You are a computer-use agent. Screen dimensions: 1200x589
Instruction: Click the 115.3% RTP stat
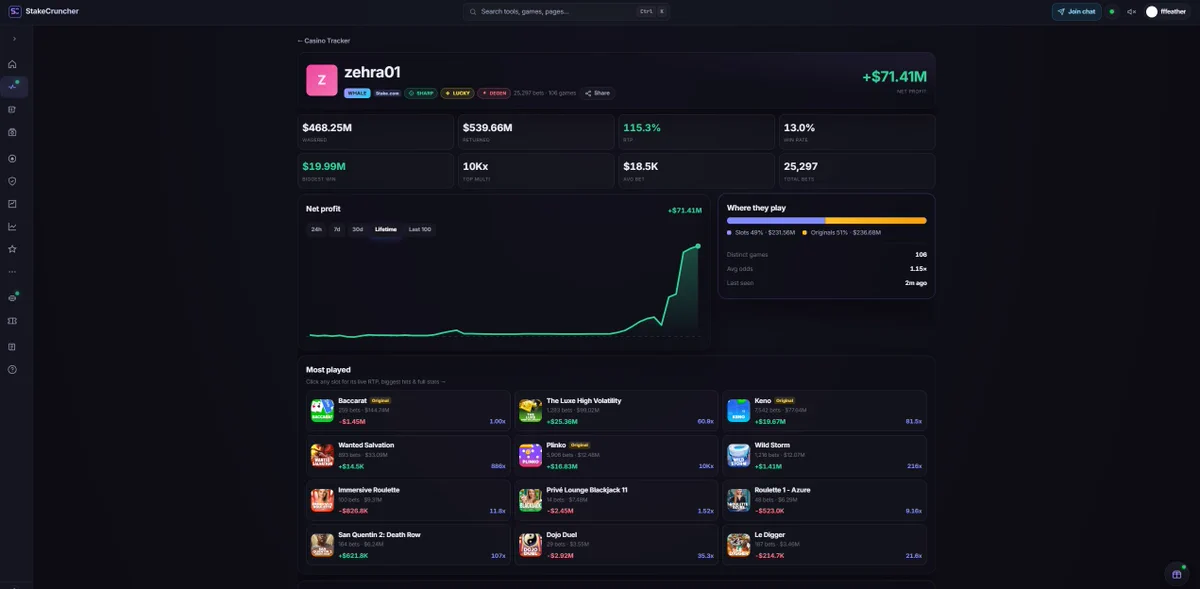click(695, 132)
